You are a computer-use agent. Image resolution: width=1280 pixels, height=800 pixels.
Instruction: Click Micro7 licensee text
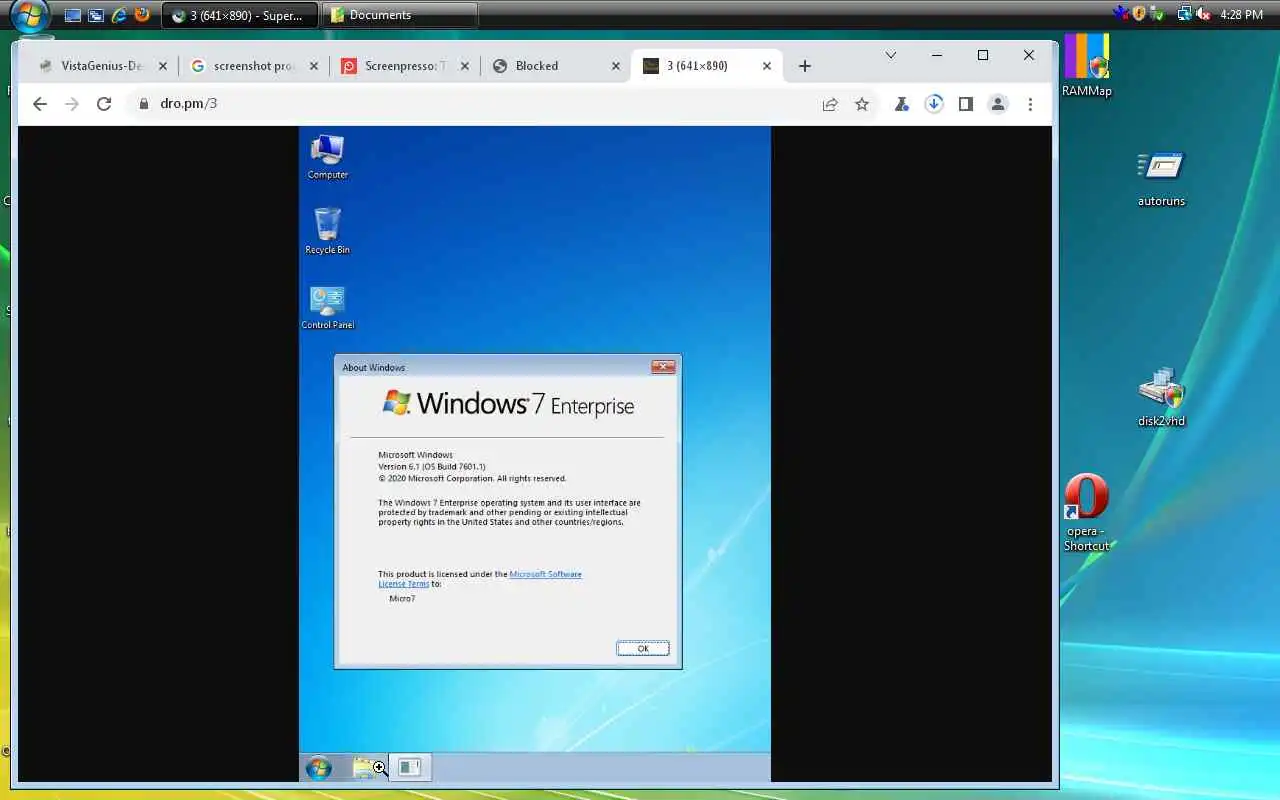tap(402, 598)
